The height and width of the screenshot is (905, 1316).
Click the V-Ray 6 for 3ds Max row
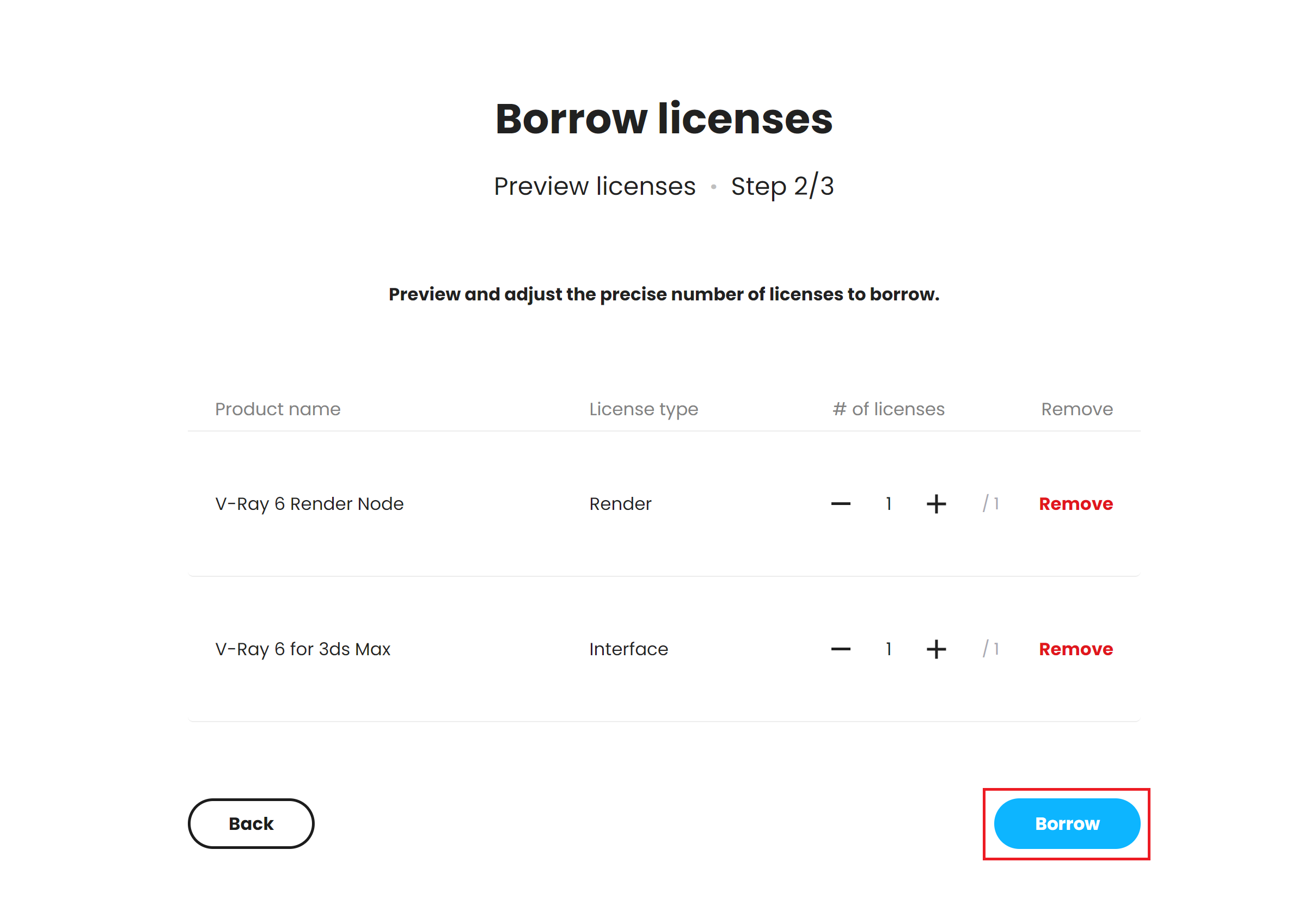coord(302,649)
